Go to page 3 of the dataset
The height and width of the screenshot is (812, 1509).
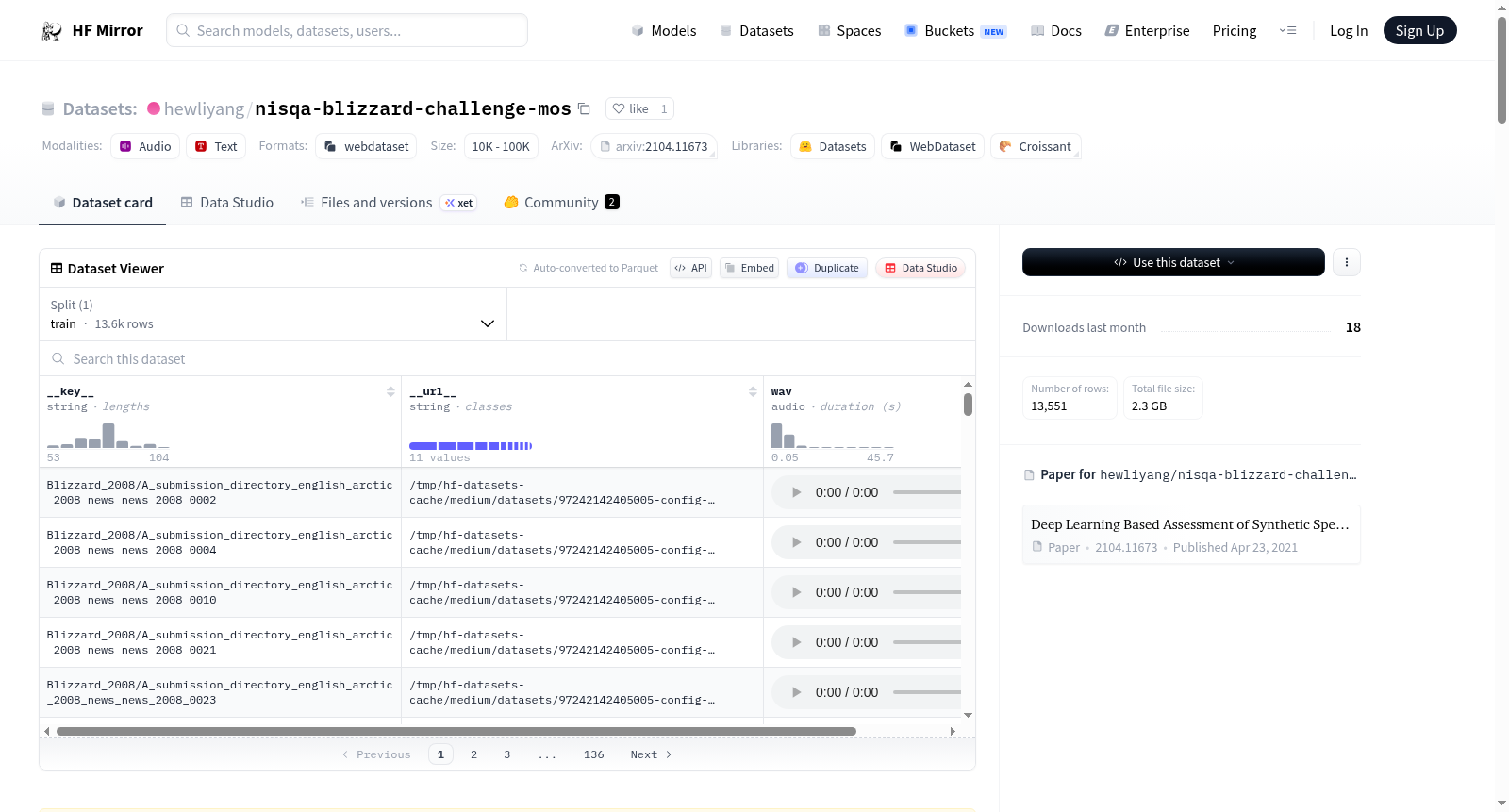point(506,754)
